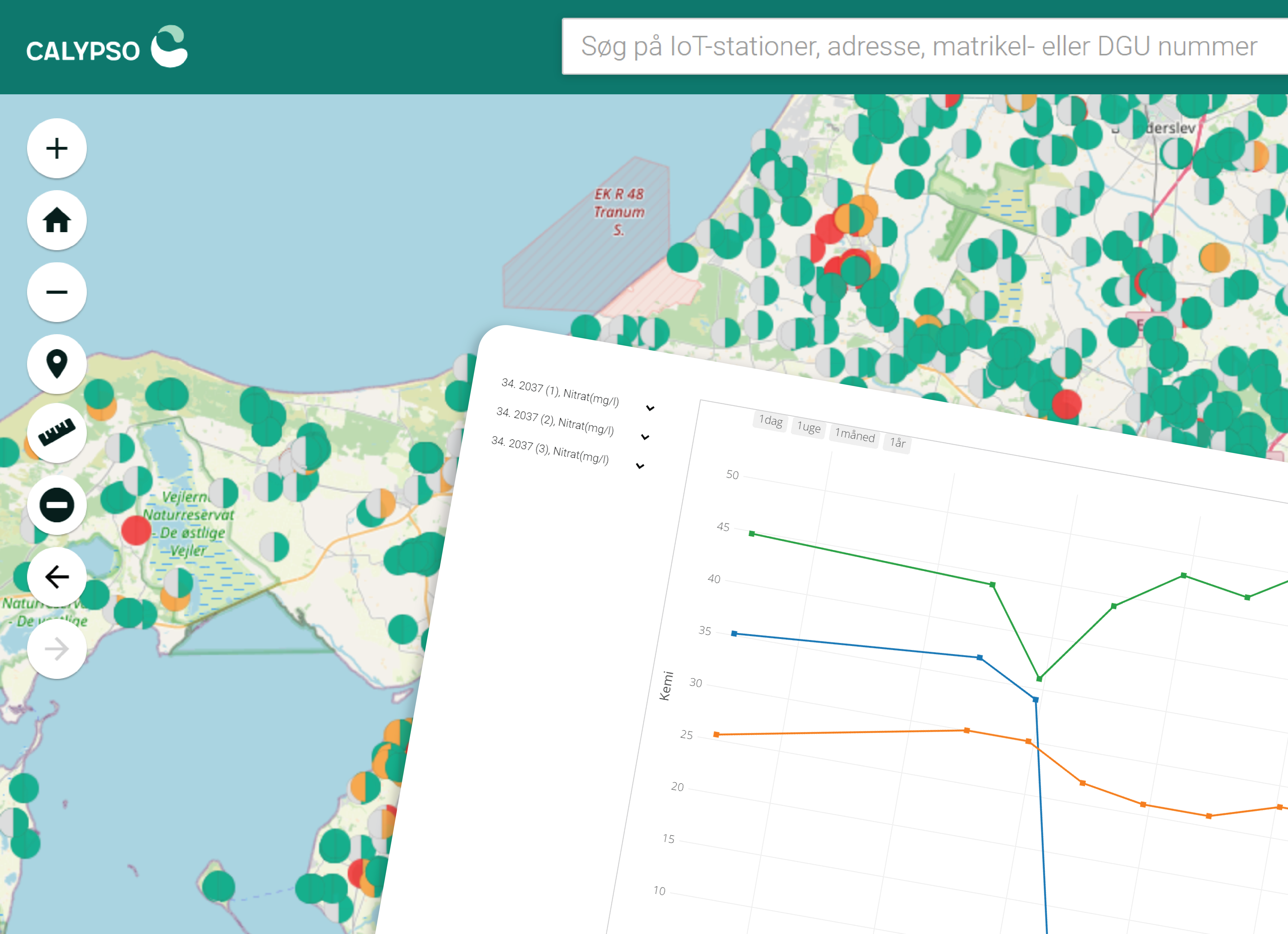This screenshot has height=934, width=1288.
Task: Select the 1dag time range
Action: pos(771,421)
